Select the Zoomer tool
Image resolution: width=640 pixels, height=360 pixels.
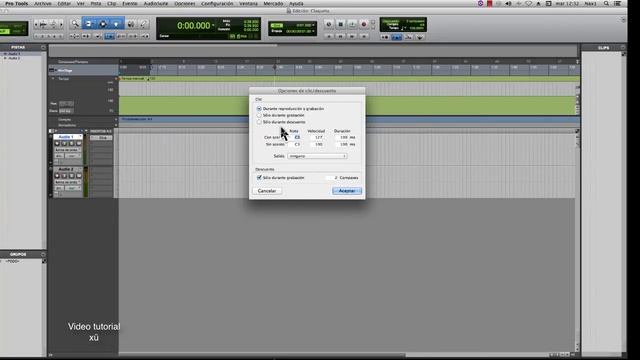[x=75, y=24]
